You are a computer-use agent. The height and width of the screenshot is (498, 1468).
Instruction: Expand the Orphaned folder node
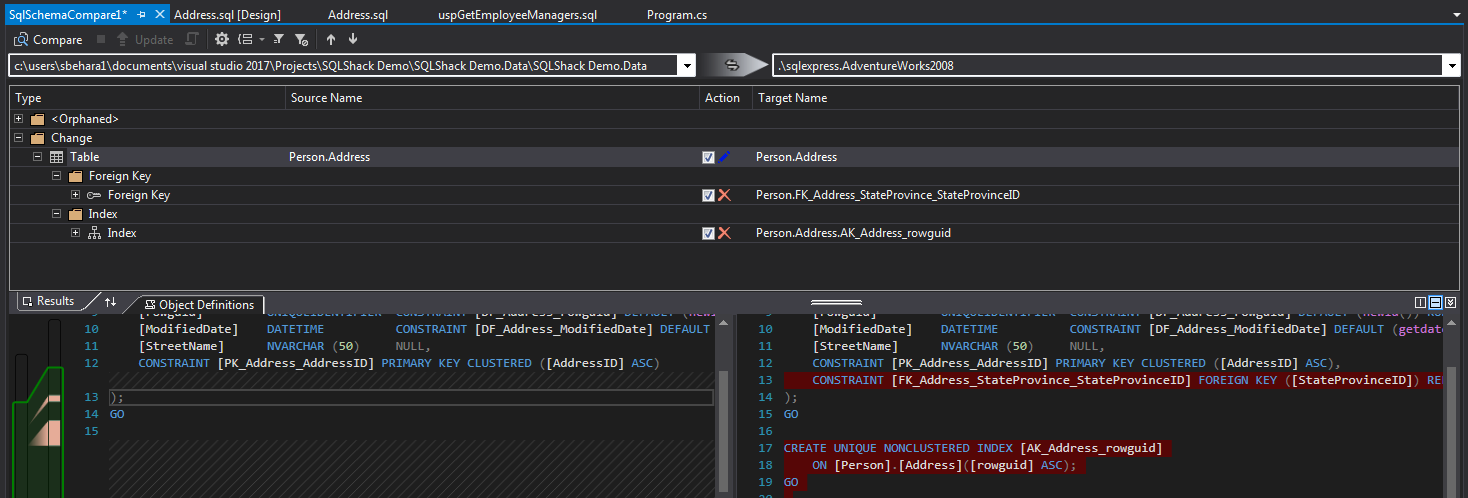pyautogui.click(x=19, y=119)
